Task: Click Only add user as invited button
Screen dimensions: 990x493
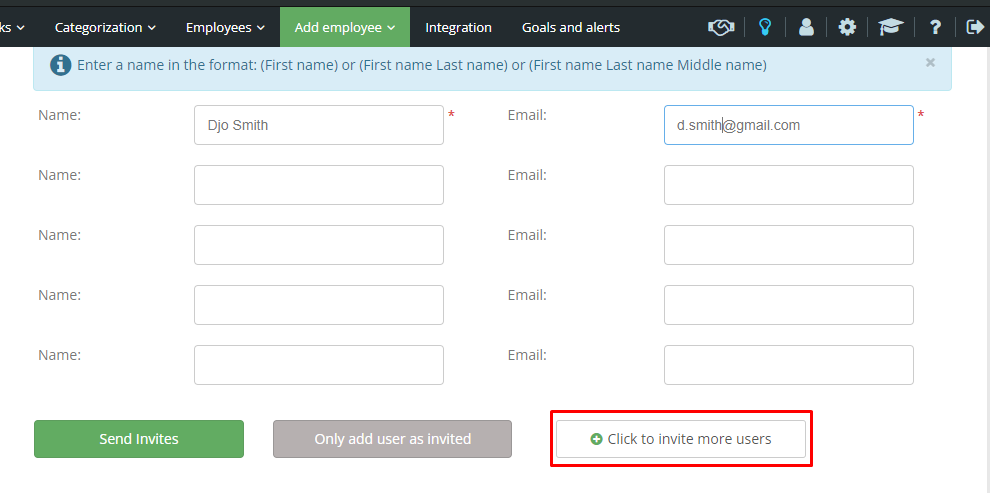Action: click(393, 439)
